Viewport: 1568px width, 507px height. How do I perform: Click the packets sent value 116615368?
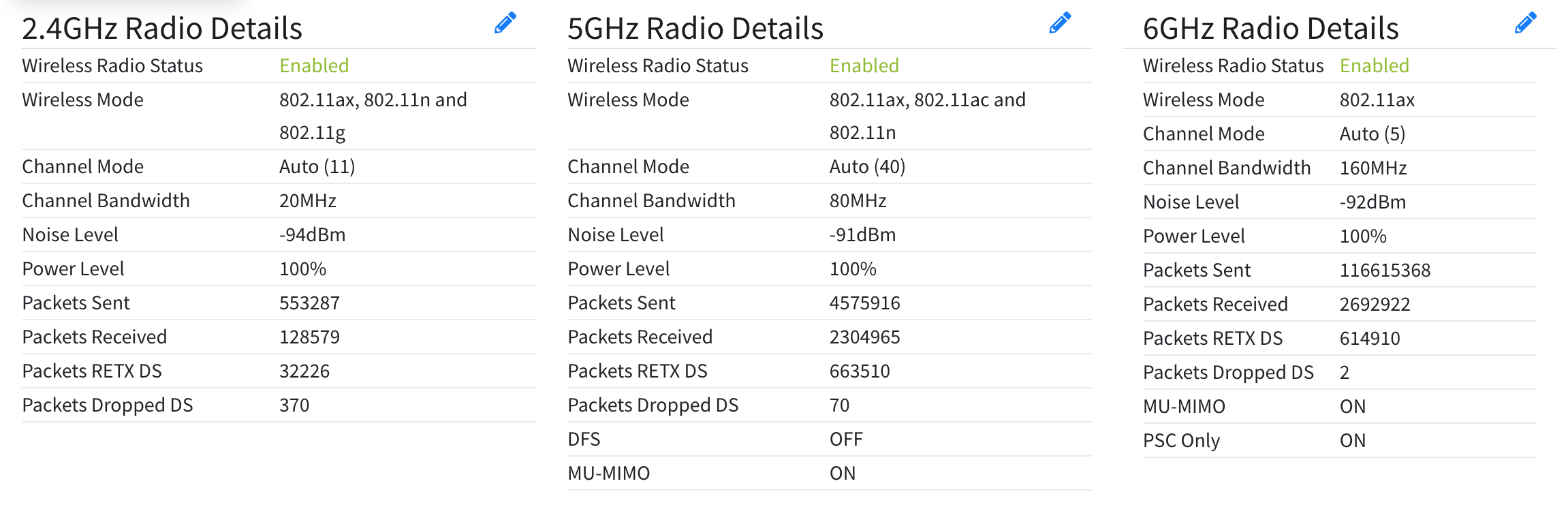[x=1385, y=271]
